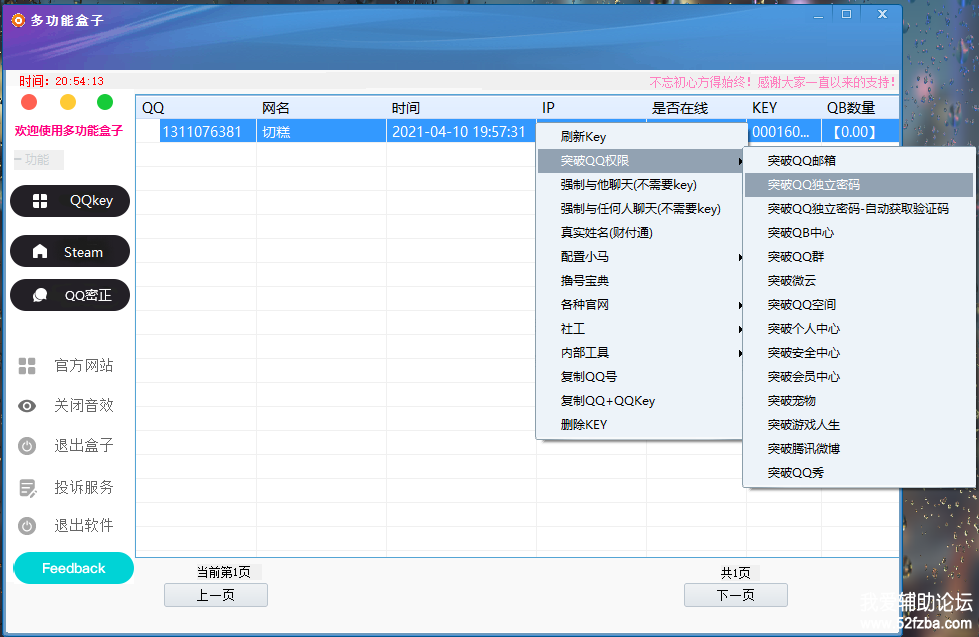Open 官方网站 via its grid icon
979x637 pixels.
27,365
